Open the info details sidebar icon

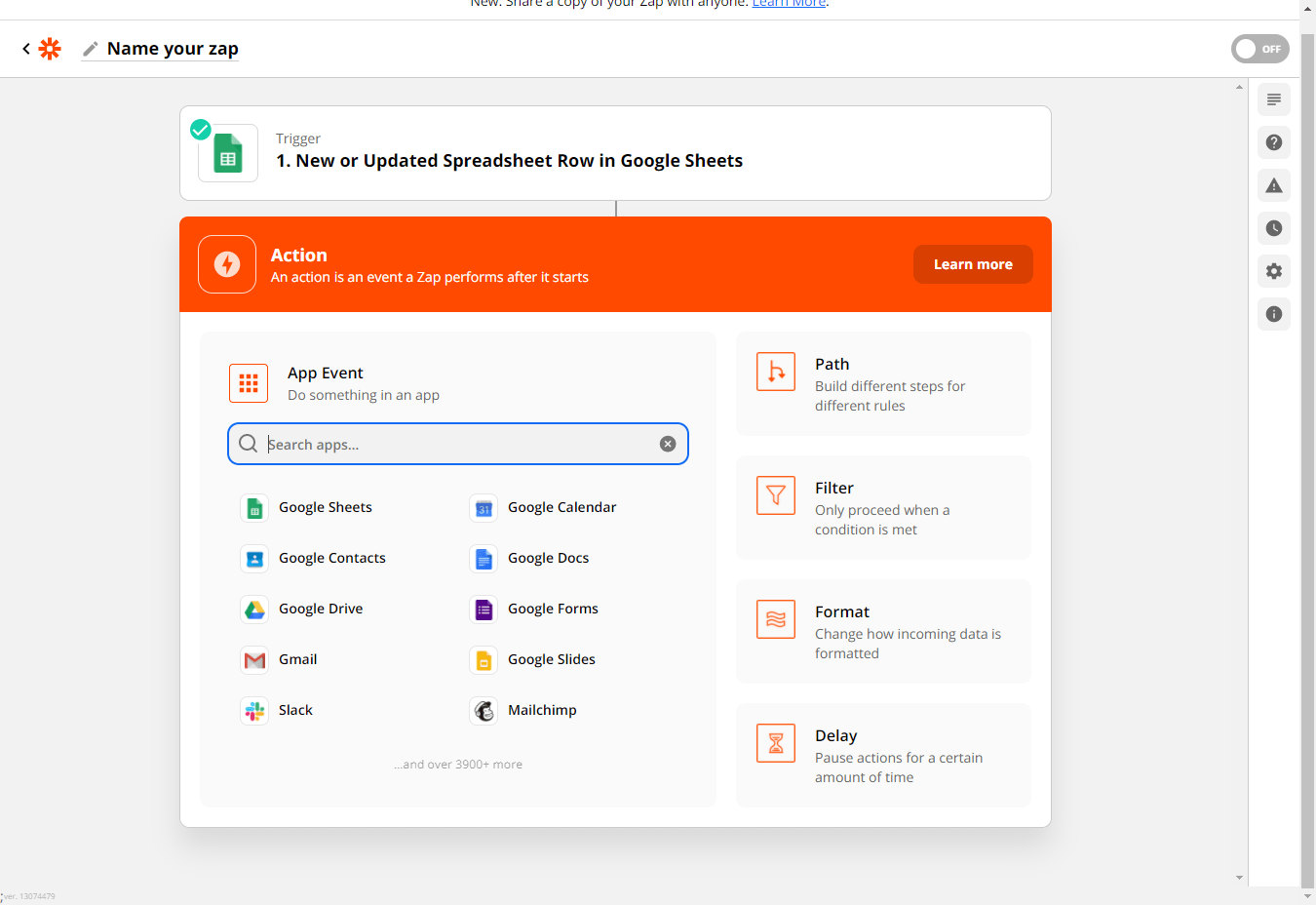coord(1274,314)
